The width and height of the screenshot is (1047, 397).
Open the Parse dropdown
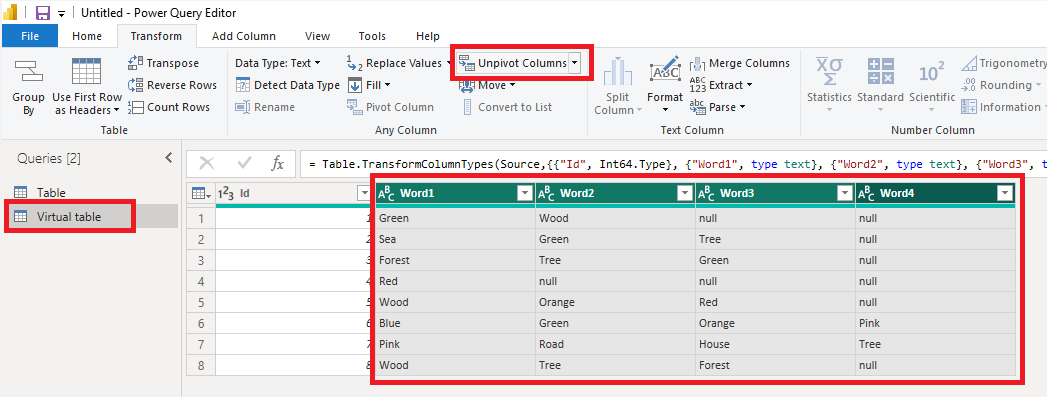pos(718,107)
